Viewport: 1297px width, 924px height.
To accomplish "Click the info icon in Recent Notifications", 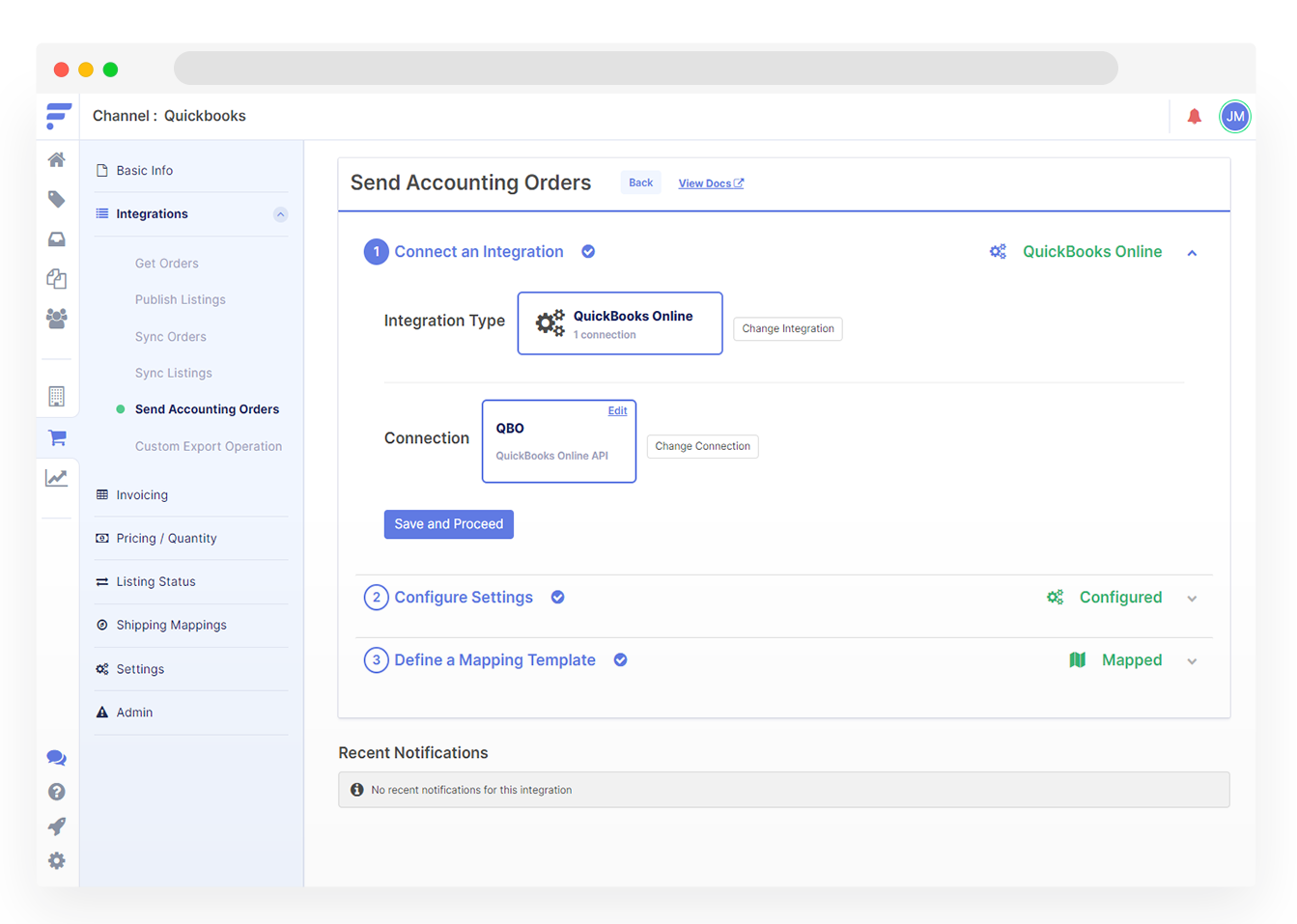I will coord(357,790).
